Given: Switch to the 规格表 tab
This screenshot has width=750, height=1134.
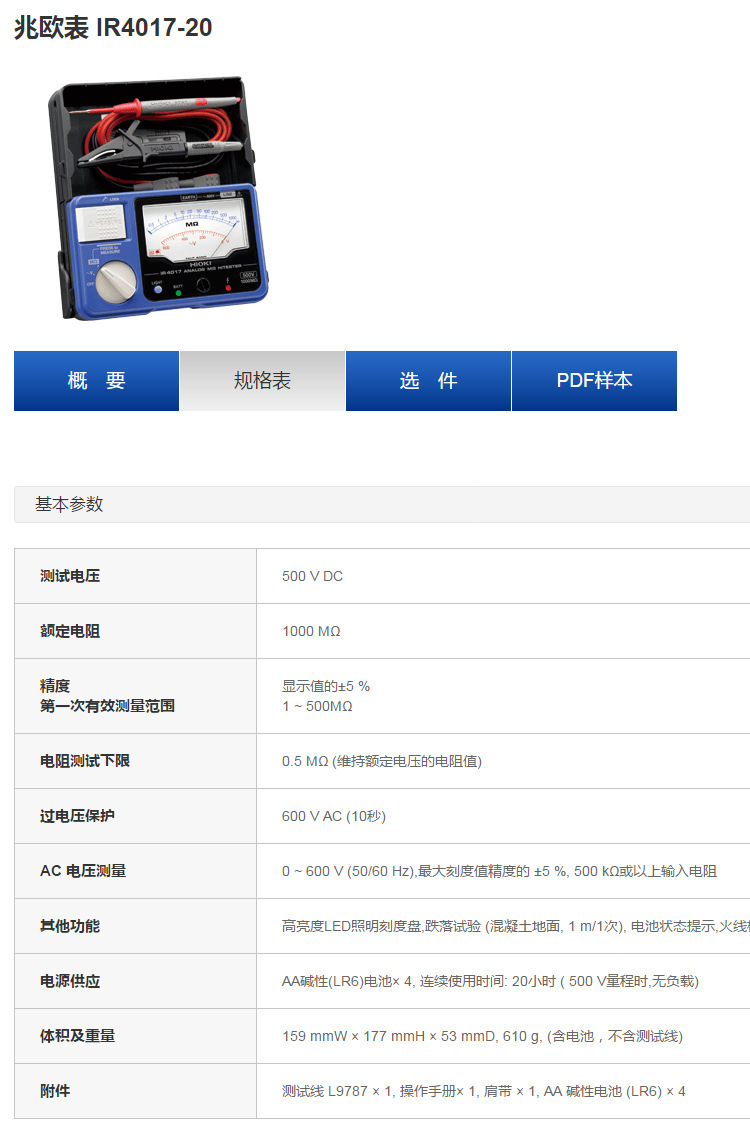Looking at the screenshot, I should pos(262,380).
